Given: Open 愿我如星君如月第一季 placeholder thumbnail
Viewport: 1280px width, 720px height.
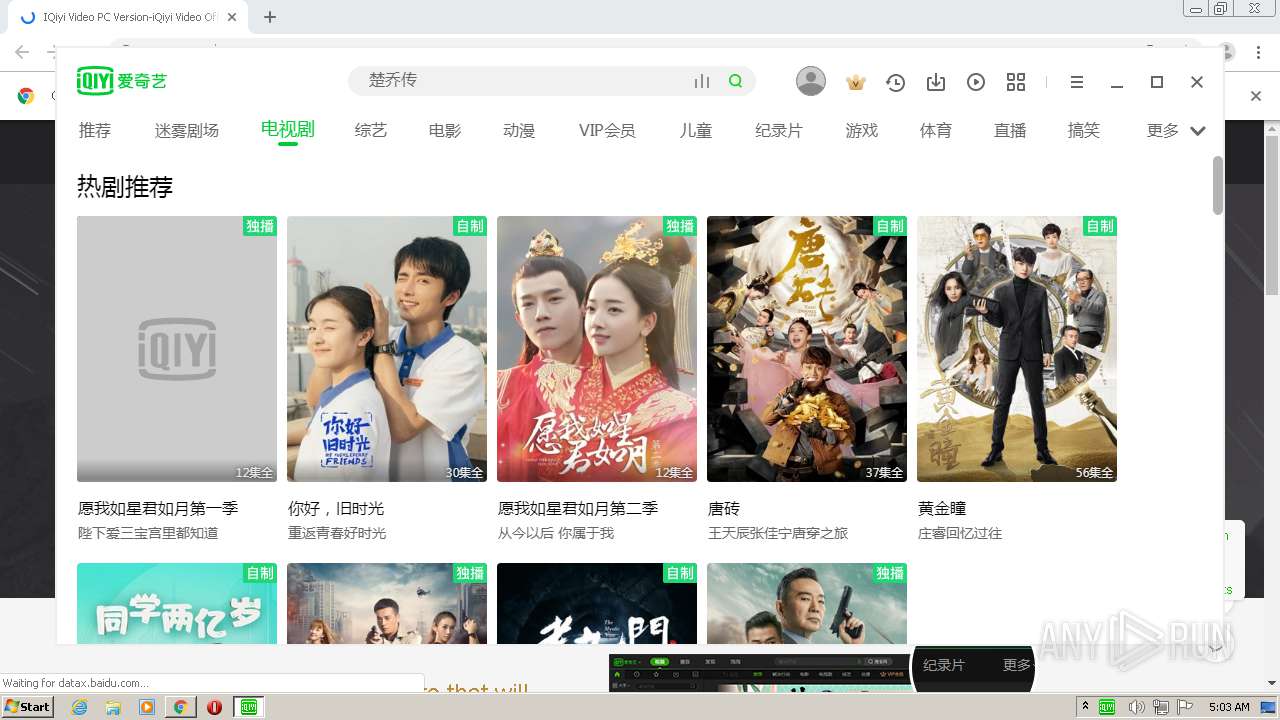Looking at the screenshot, I should [x=177, y=349].
